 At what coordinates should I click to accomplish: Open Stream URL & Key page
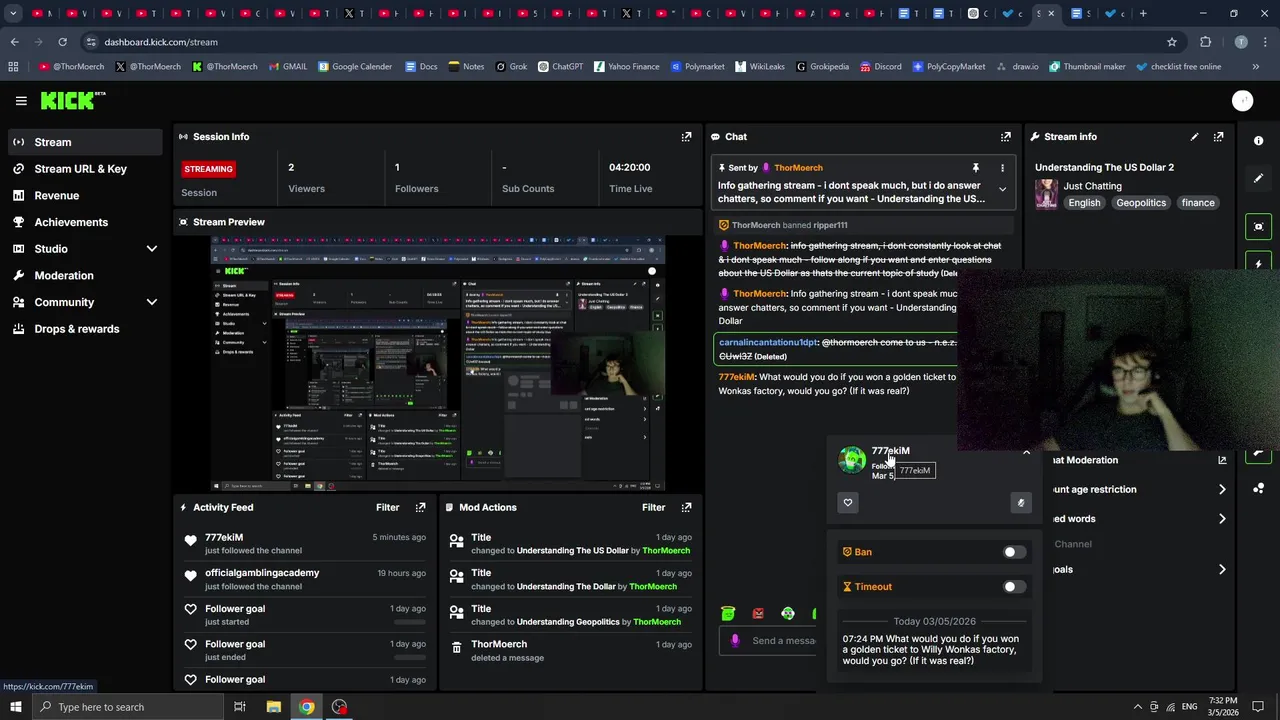pyautogui.click(x=85, y=169)
